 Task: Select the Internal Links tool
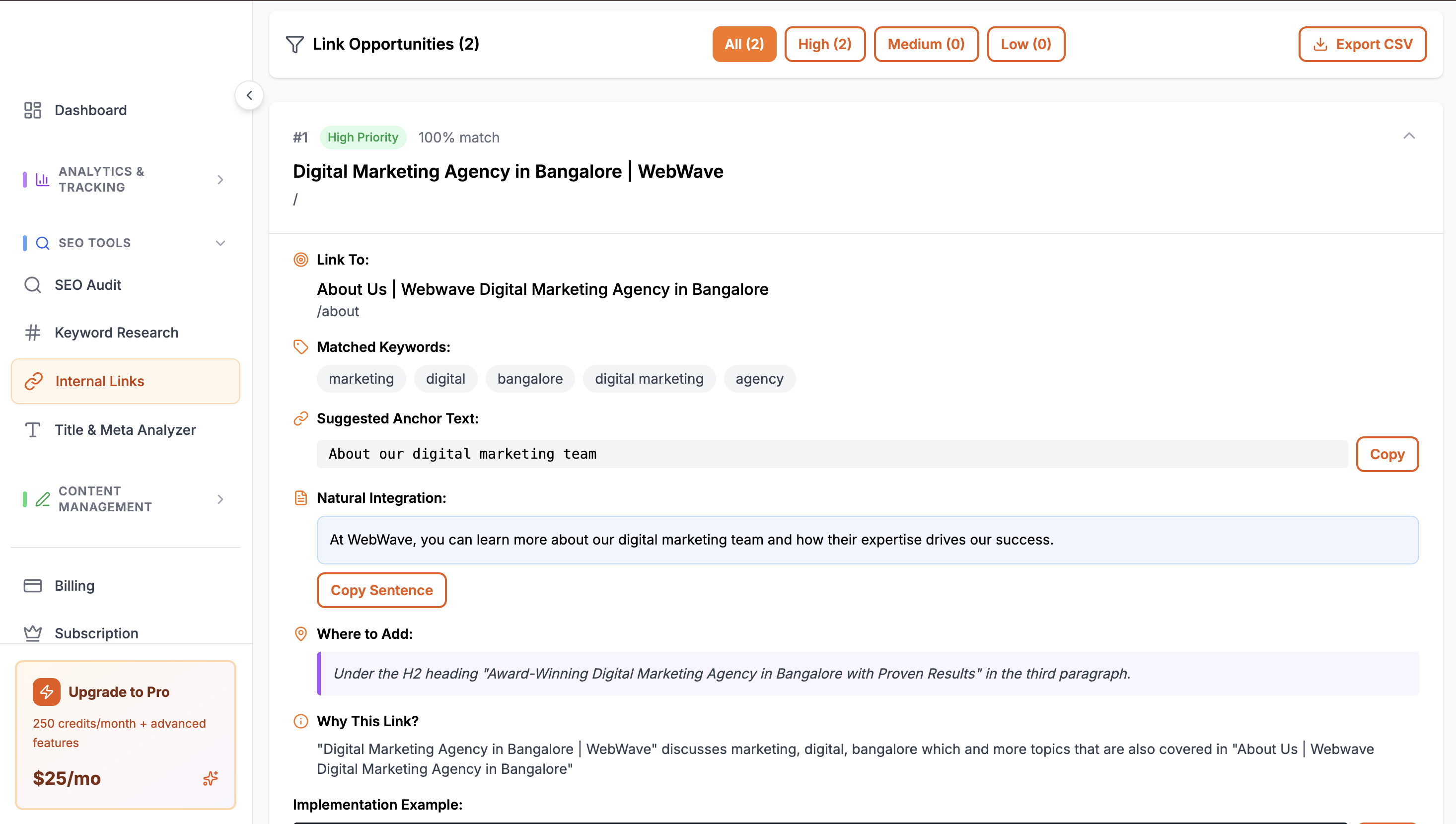[100, 381]
